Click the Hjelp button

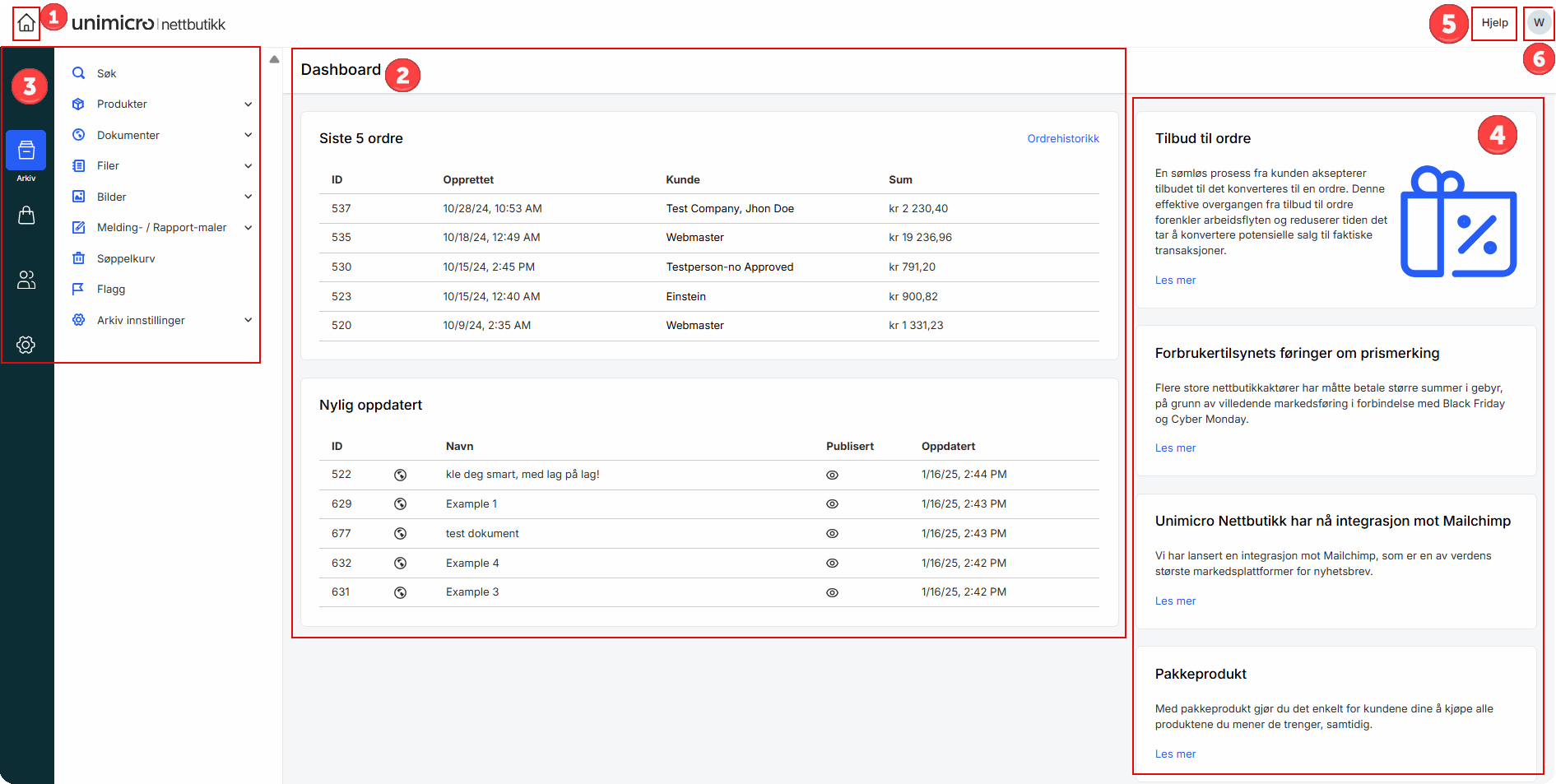point(1494,23)
